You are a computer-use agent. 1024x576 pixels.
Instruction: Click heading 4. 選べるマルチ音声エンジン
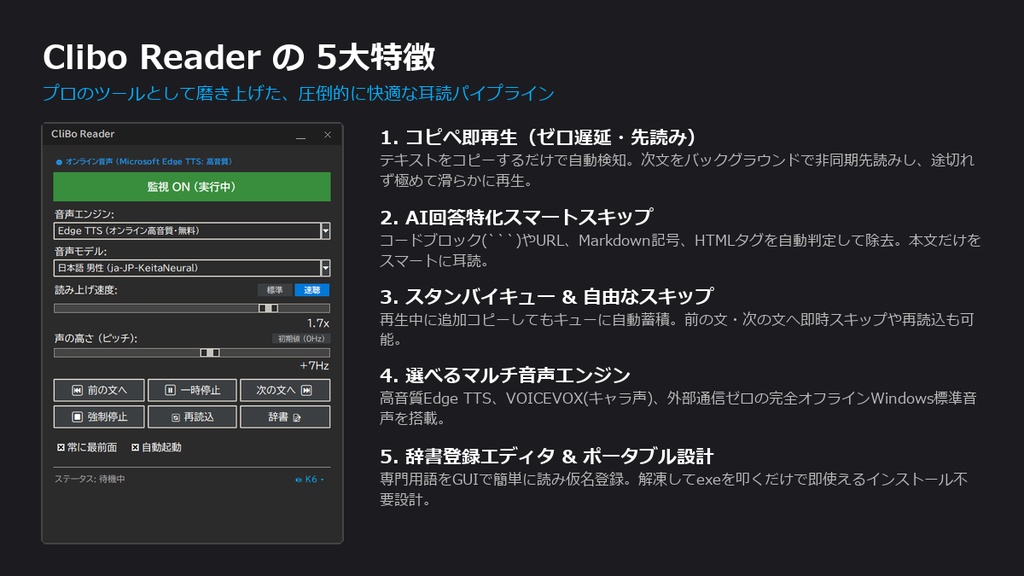click(505, 376)
